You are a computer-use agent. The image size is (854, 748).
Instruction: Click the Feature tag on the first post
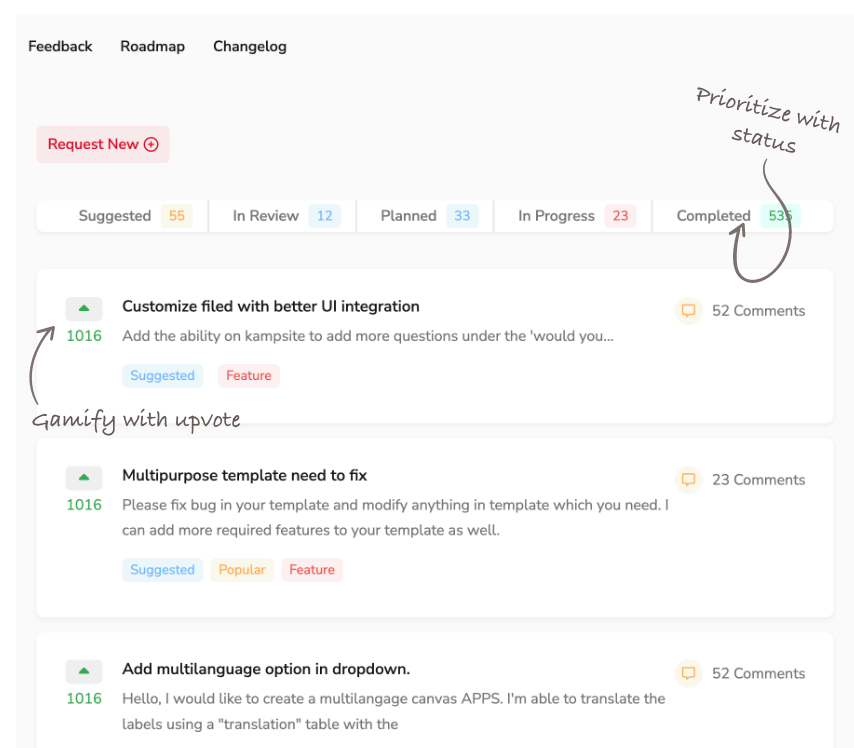pos(248,375)
